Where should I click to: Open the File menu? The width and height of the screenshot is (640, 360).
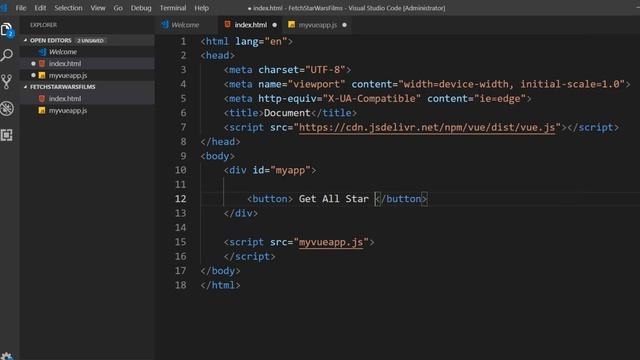click(x=21, y=8)
